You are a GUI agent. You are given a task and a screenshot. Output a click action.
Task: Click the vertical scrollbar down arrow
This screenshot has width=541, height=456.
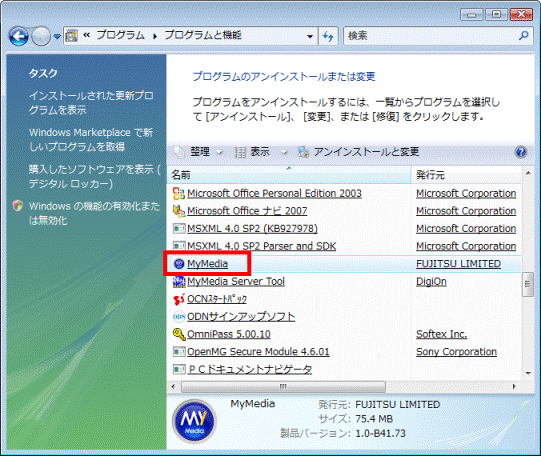pos(528,373)
